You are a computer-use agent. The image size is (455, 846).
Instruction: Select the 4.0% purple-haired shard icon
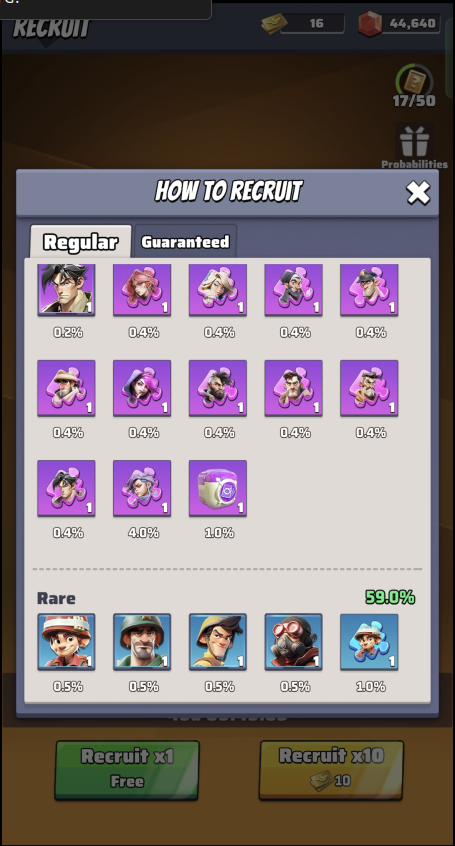(x=142, y=488)
